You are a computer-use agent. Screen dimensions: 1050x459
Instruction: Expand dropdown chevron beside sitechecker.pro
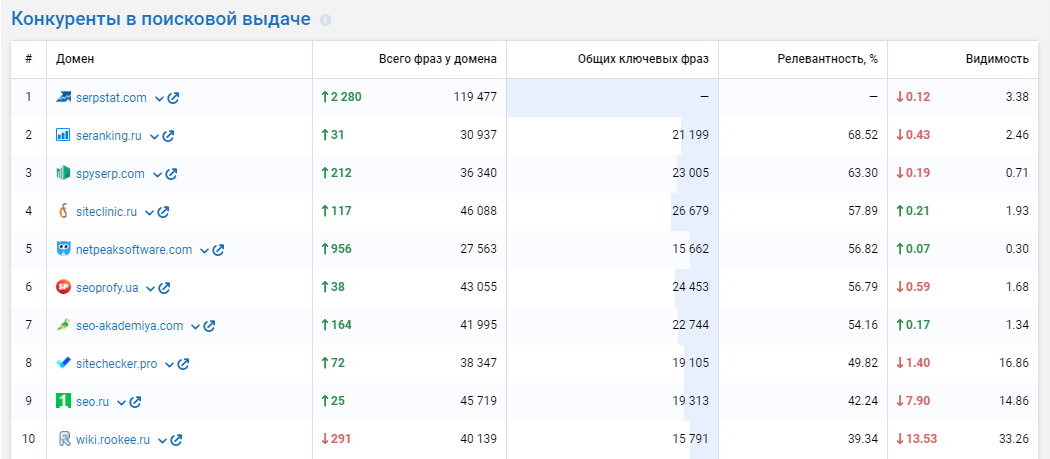tap(169, 365)
